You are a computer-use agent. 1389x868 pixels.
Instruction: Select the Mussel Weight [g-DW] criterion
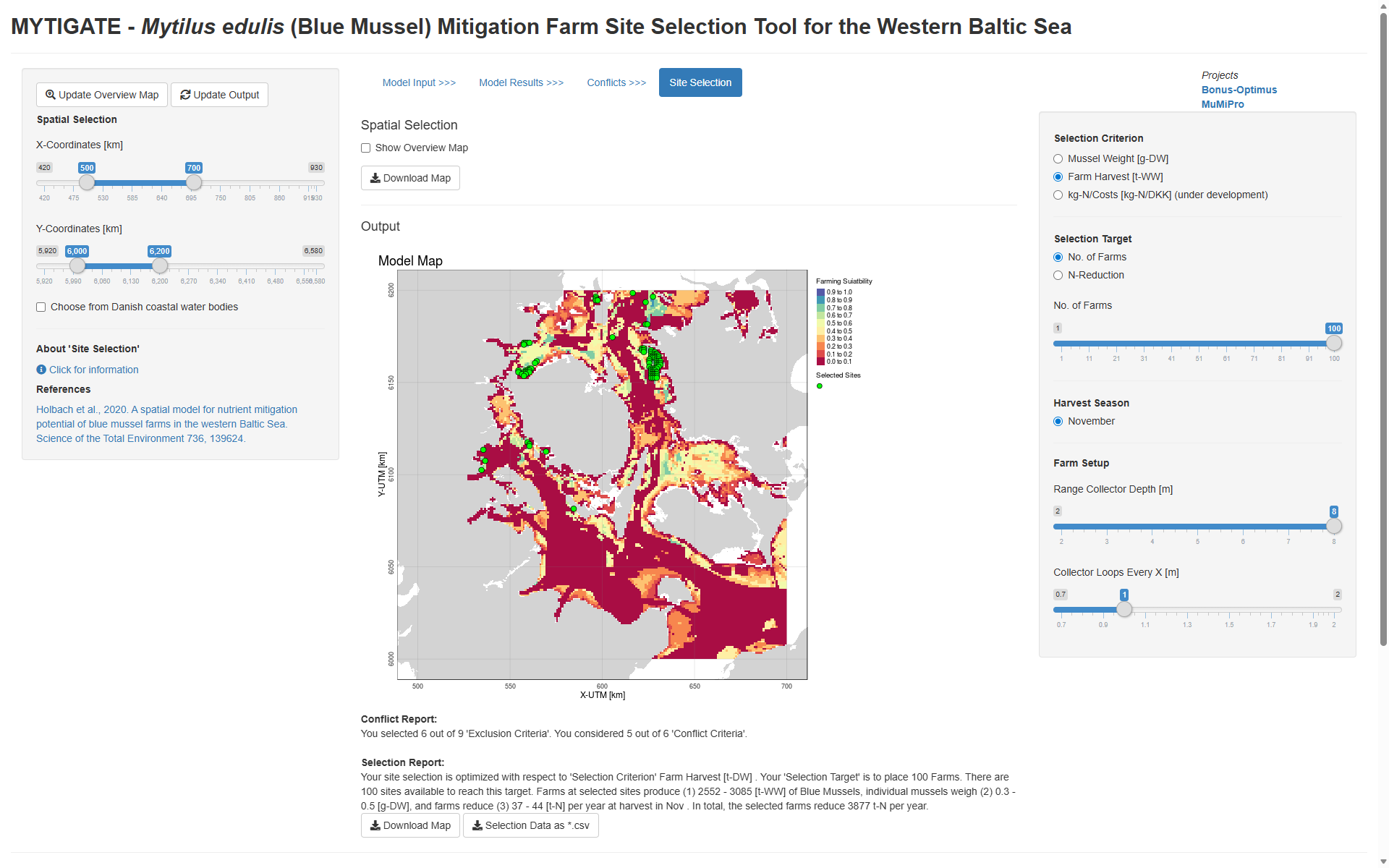tap(1058, 159)
